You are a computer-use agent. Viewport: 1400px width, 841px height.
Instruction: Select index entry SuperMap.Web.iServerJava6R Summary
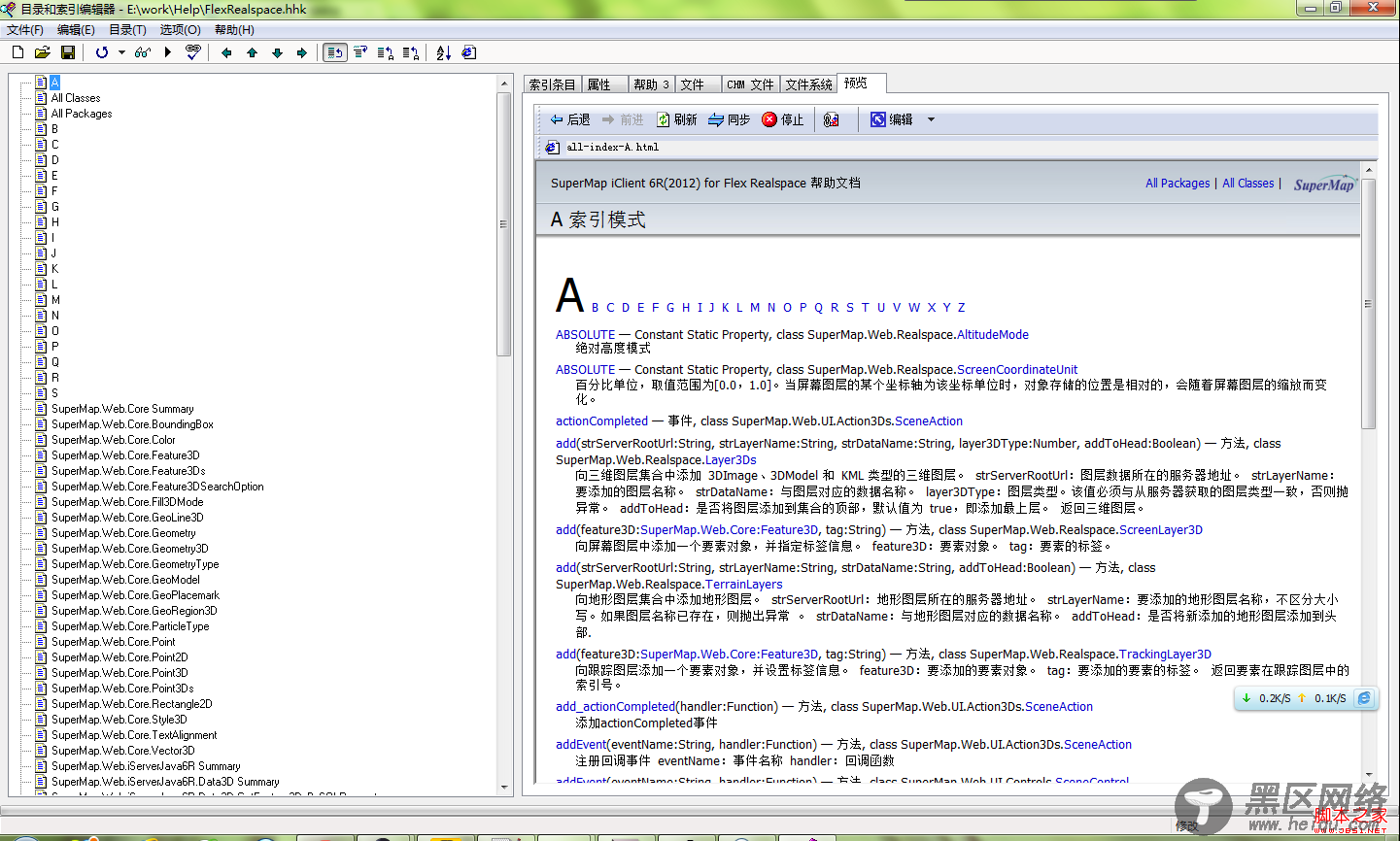tap(146, 766)
